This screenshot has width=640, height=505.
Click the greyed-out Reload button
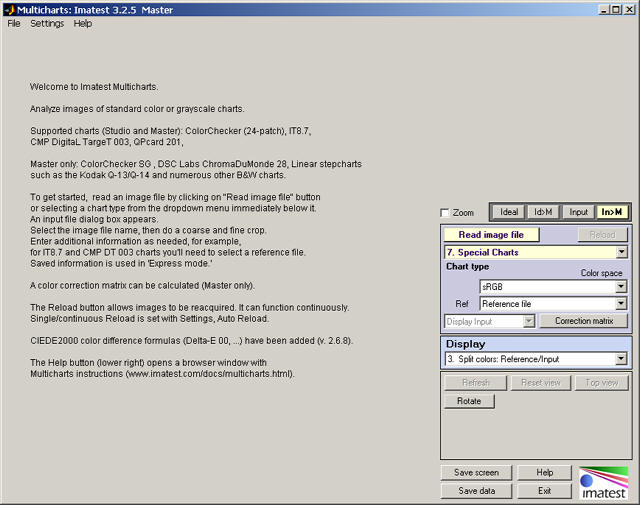(602, 235)
